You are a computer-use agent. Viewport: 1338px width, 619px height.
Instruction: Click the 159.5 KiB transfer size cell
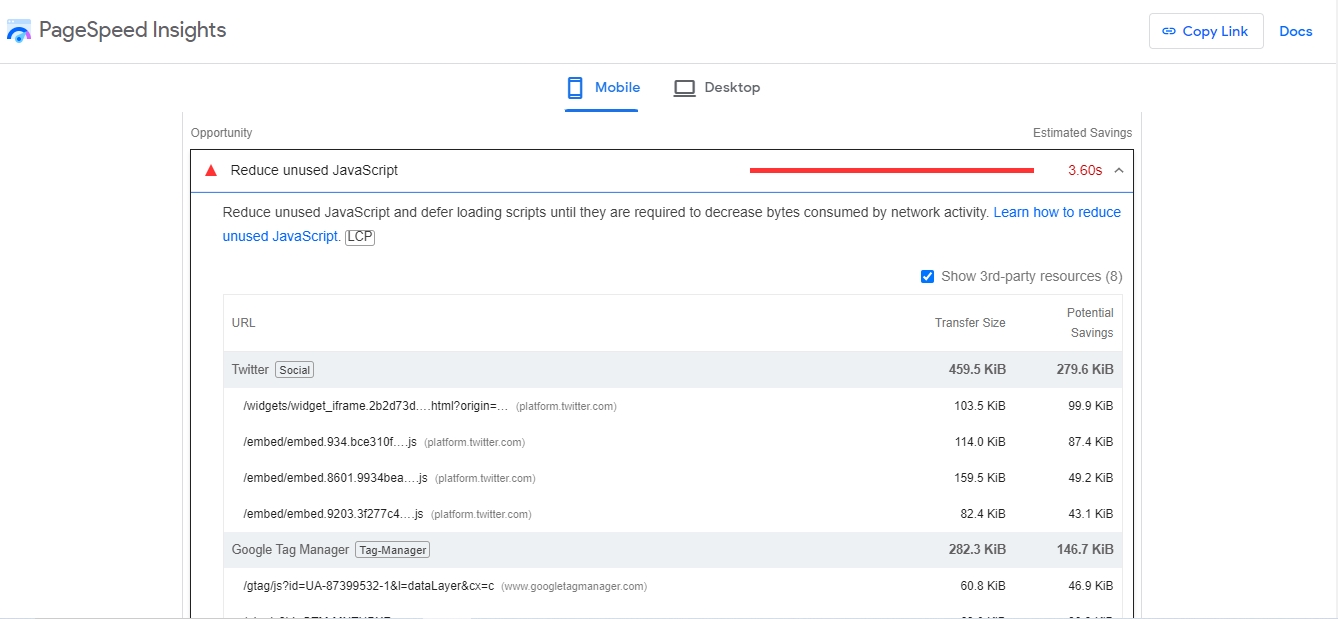coord(980,478)
